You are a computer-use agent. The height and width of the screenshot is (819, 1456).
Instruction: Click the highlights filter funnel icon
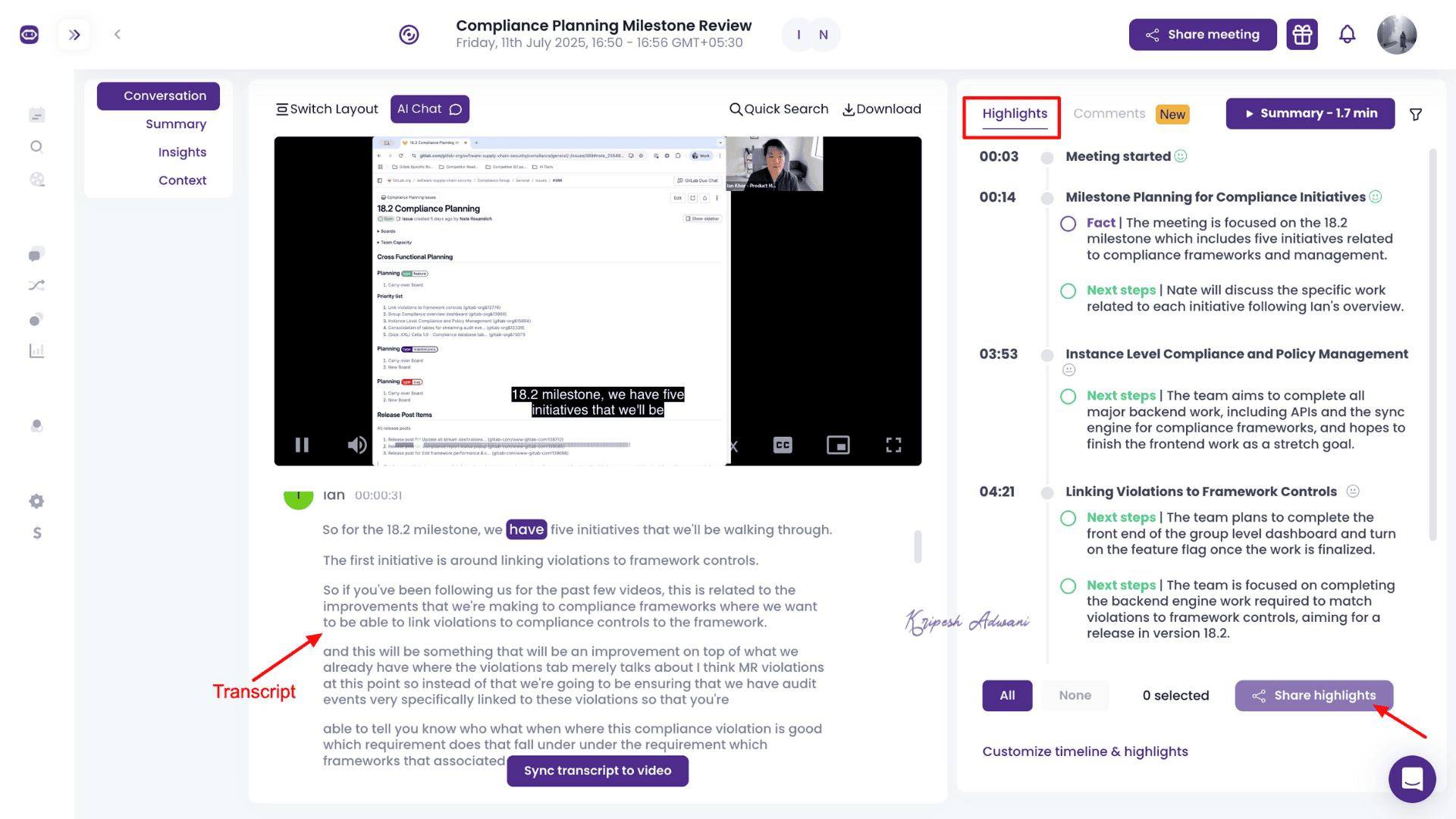pos(1415,115)
